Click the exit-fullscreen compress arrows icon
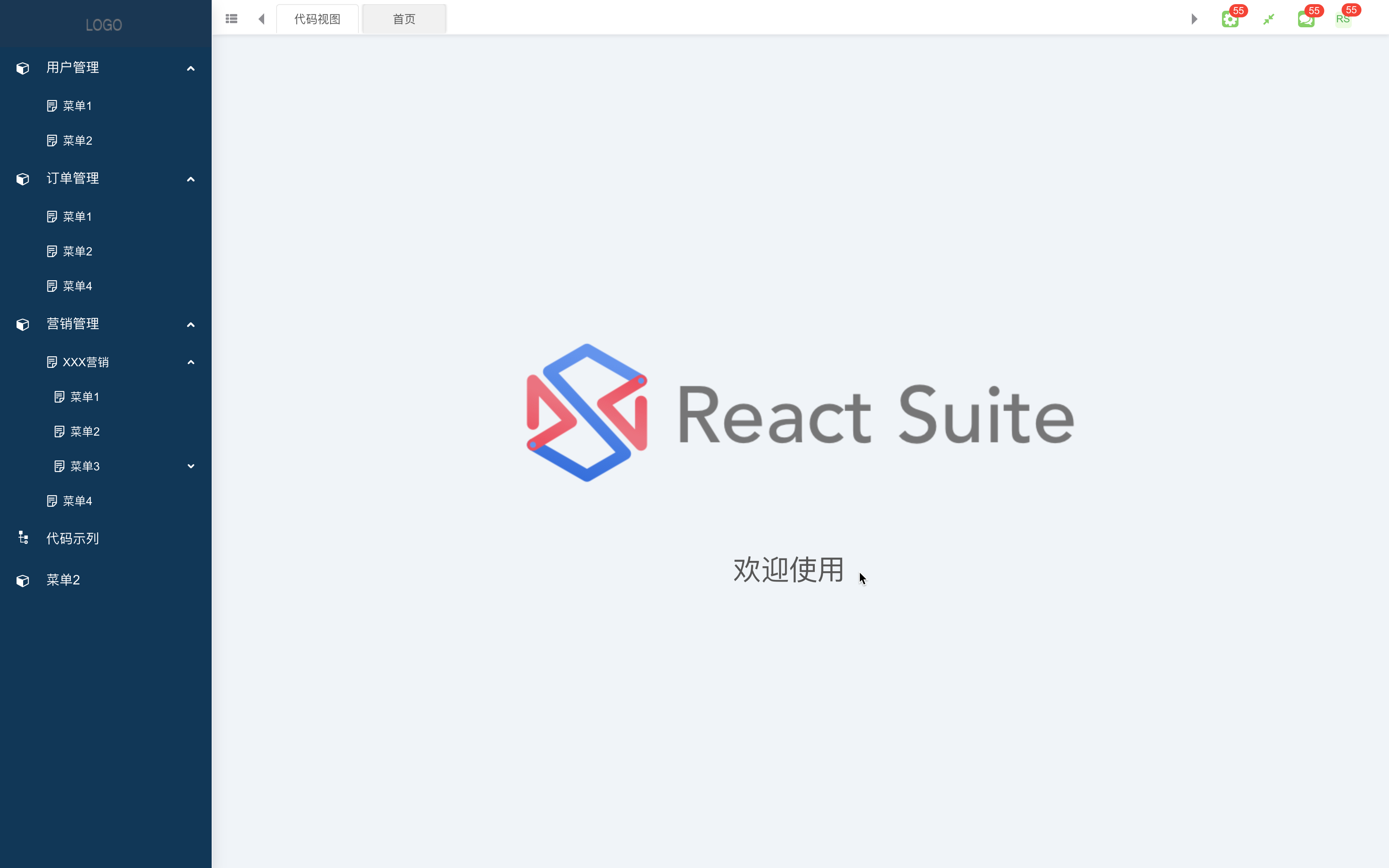Image resolution: width=1389 pixels, height=868 pixels. coord(1268,19)
